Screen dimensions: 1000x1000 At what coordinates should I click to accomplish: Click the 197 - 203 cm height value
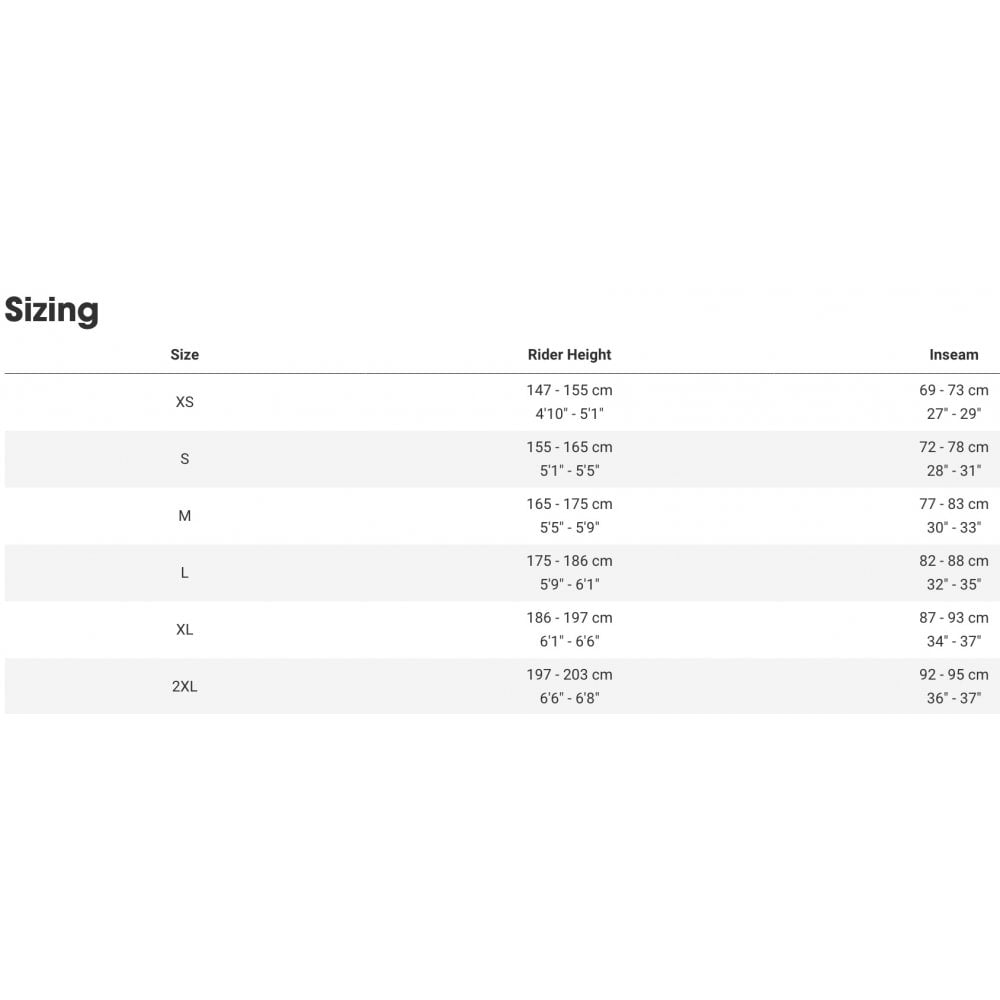click(x=569, y=675)
